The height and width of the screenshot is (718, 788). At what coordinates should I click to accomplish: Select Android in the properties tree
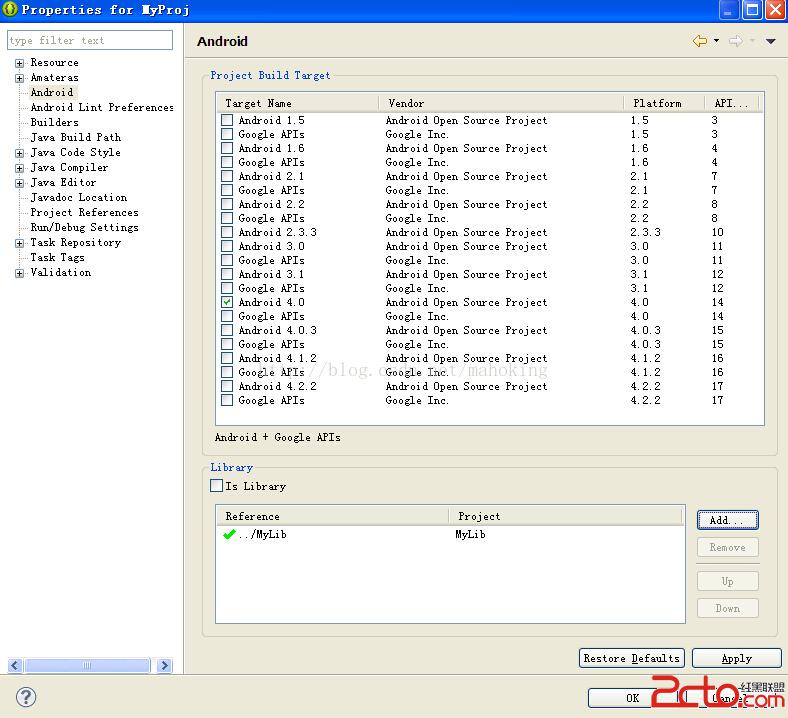point(52,92)
